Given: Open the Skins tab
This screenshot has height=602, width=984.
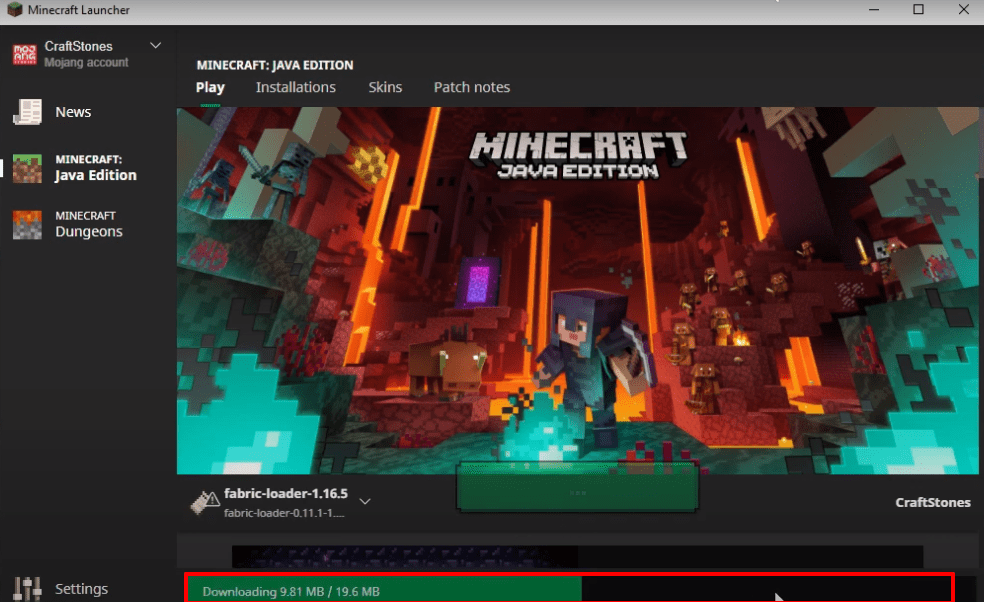Looking at the screenshot, I should pyautogui.click(x=385, y=87).
